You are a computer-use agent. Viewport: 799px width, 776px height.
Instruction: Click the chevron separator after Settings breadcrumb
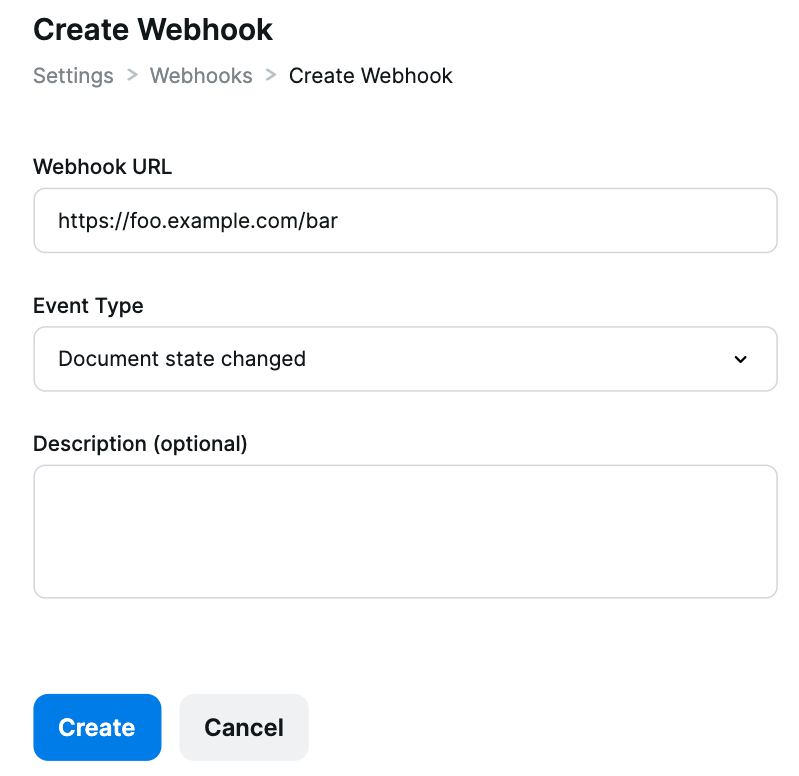click(132, 75)
